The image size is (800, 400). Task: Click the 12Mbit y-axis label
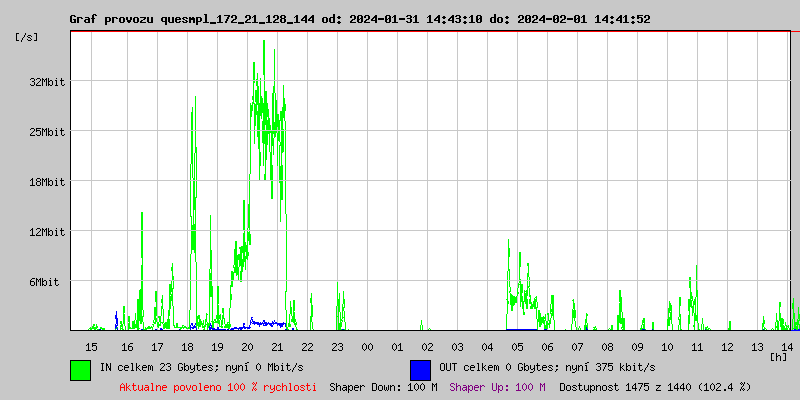46,232
